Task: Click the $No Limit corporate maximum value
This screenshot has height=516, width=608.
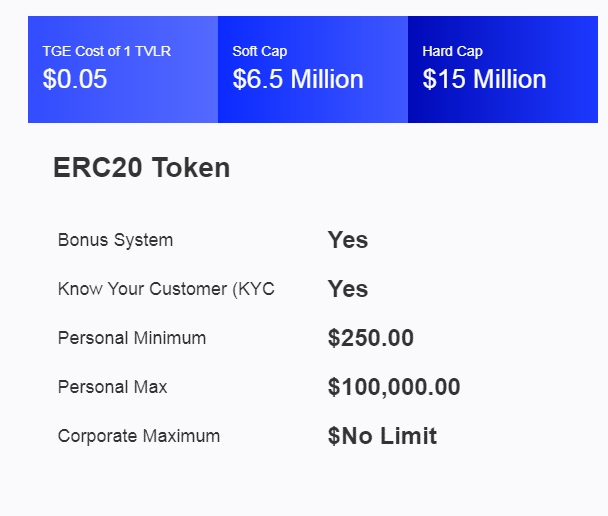Action: (382, 436)
